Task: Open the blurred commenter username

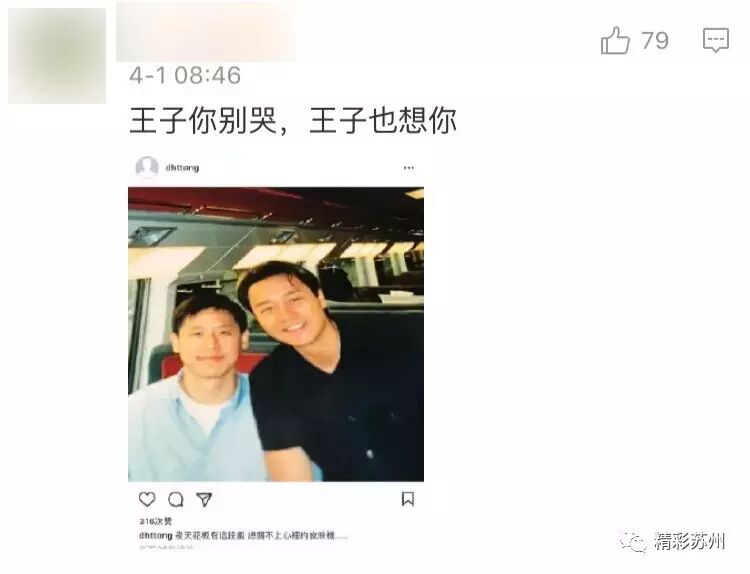Action: click(x=206, y=32)
